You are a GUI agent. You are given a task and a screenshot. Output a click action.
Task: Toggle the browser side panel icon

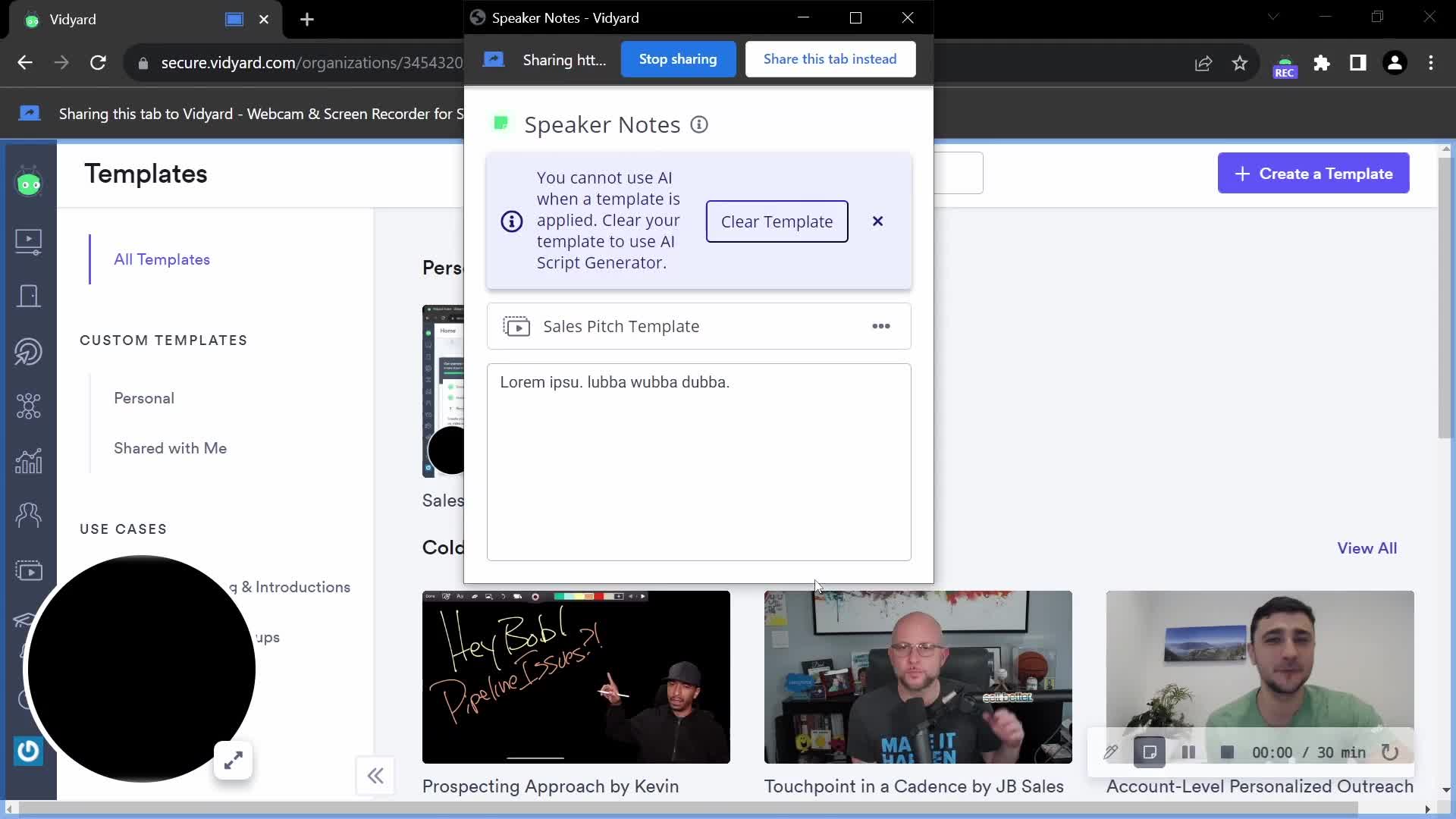pos(1358,63)
